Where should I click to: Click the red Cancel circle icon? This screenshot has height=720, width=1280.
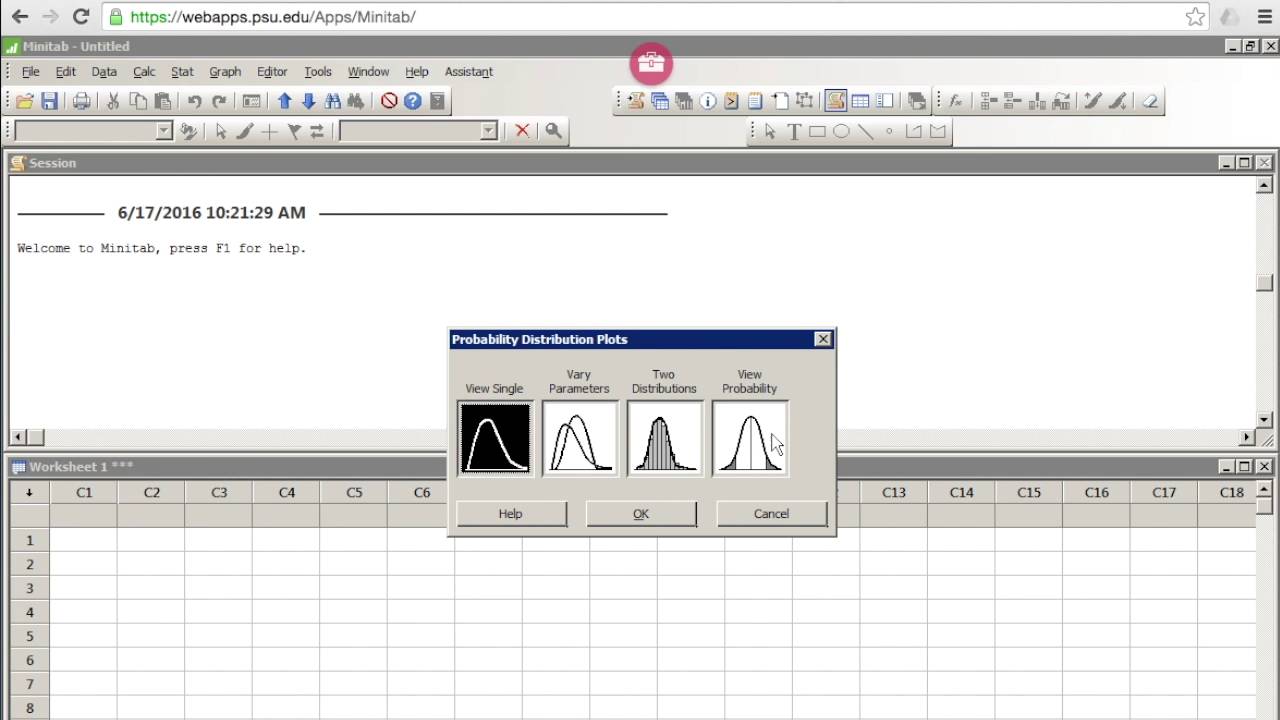coord(389,101)
